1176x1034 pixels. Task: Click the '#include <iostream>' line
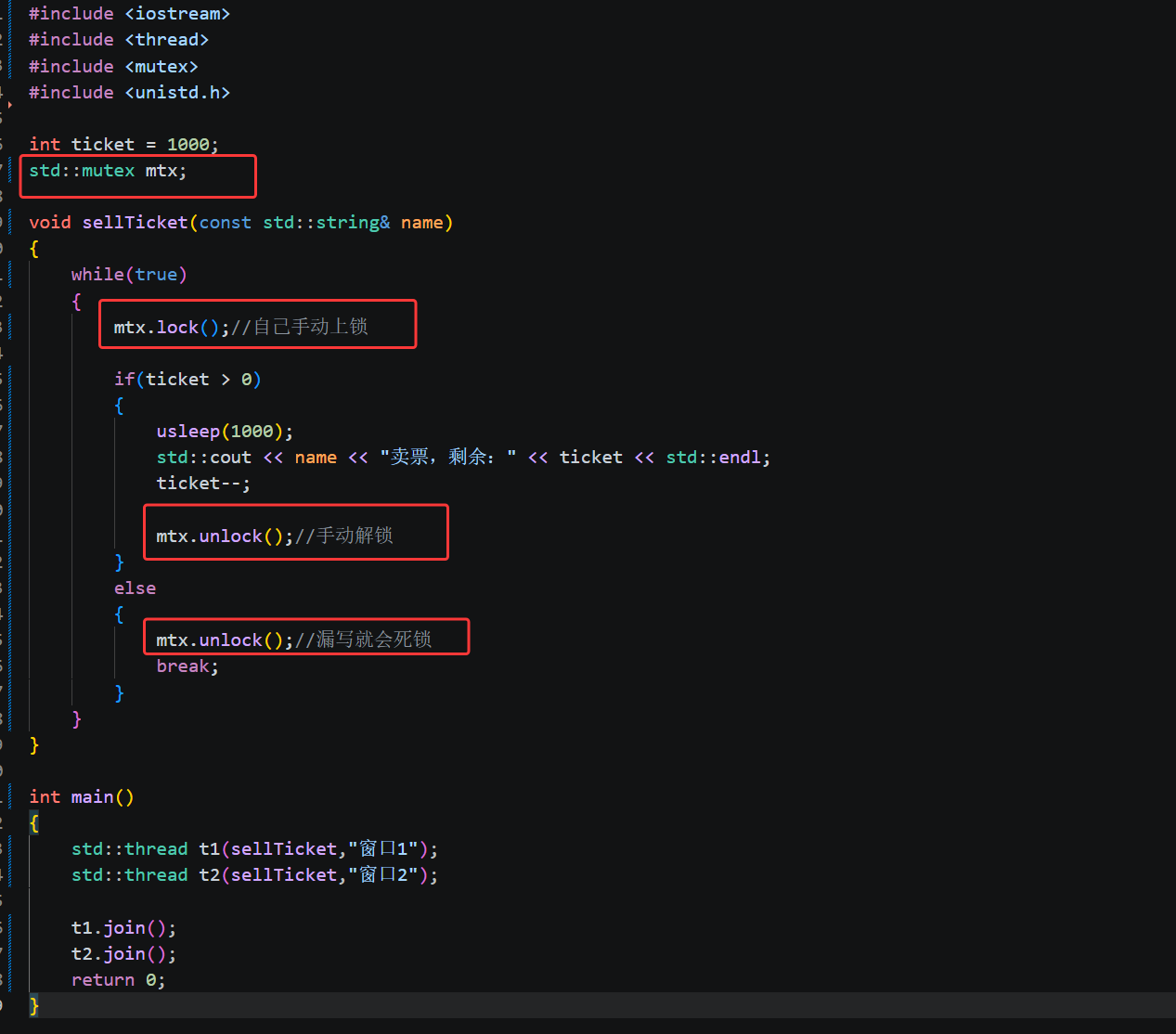129,14
